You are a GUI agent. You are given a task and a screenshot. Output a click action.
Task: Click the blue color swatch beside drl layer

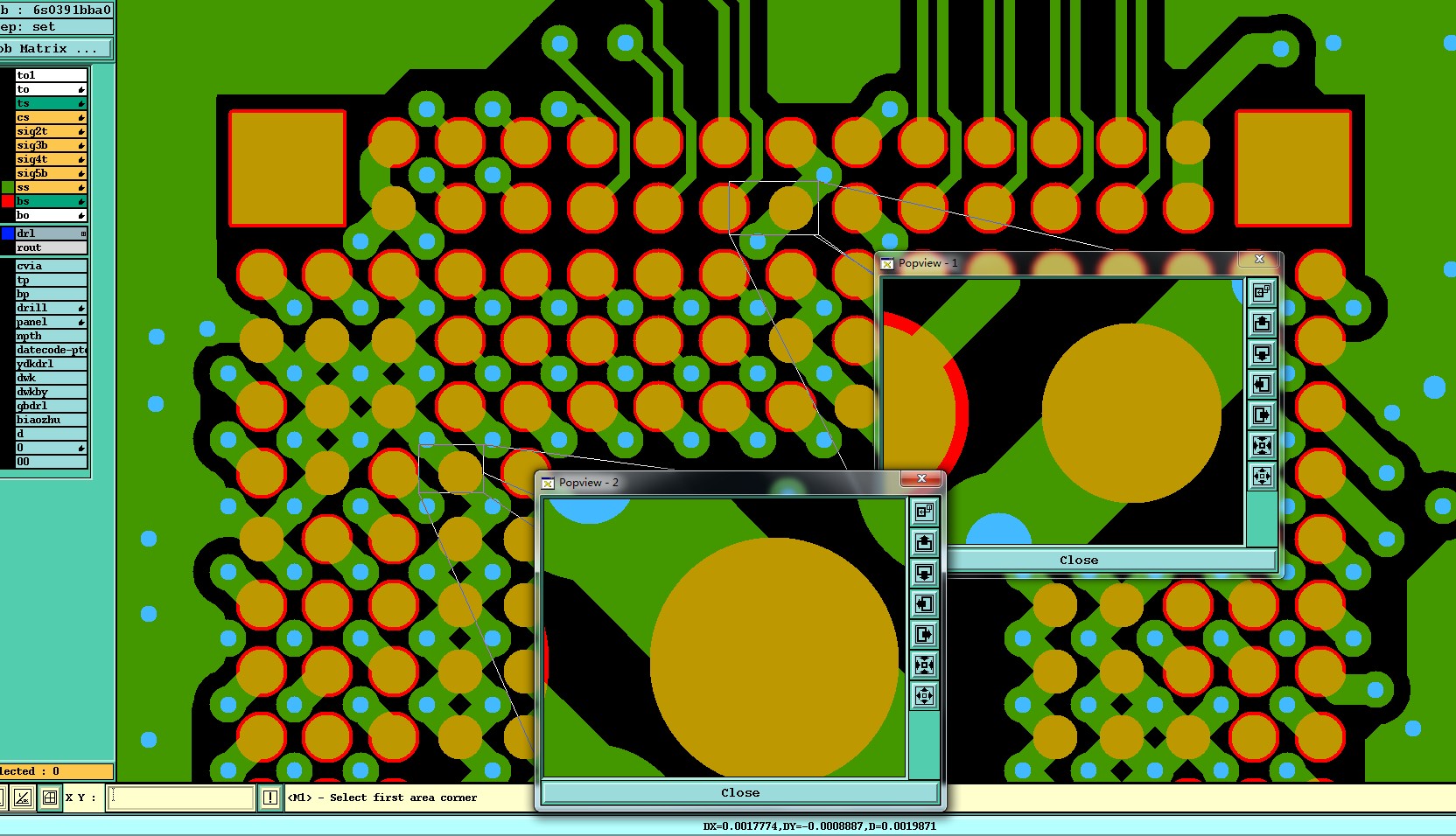[x=8, y=233]
